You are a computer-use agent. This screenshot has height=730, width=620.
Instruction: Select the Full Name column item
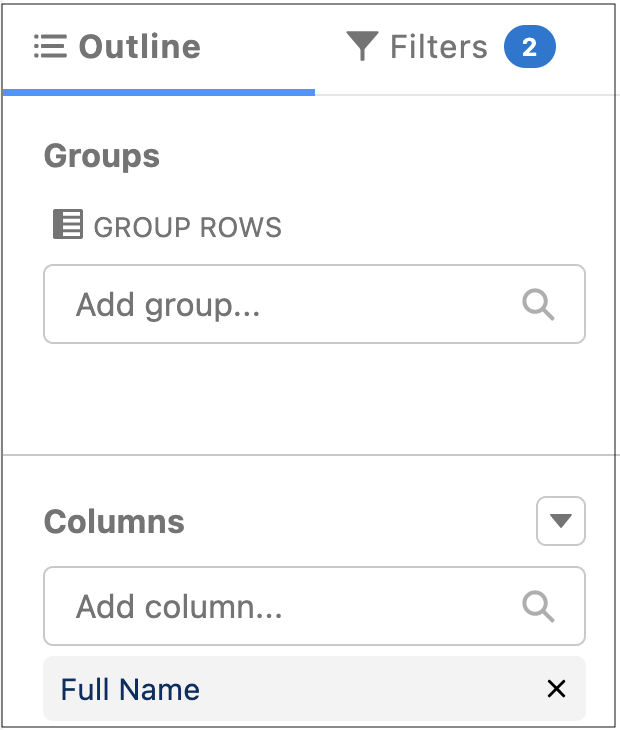[314, 689]
